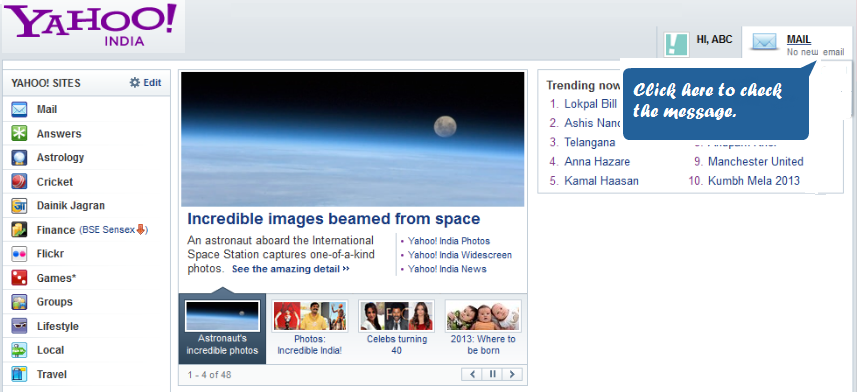Click the Travel suitcase icon
The image size is (857, 392).
click(x=19, y=374)
